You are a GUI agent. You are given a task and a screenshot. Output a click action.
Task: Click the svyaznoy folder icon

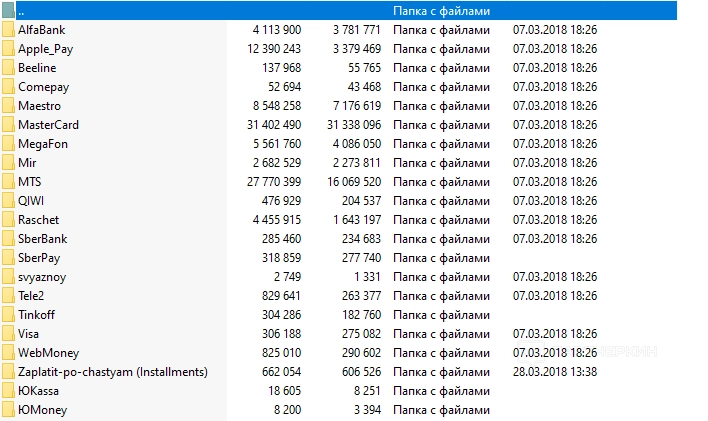pyautogui.click(x=8, y=276)
